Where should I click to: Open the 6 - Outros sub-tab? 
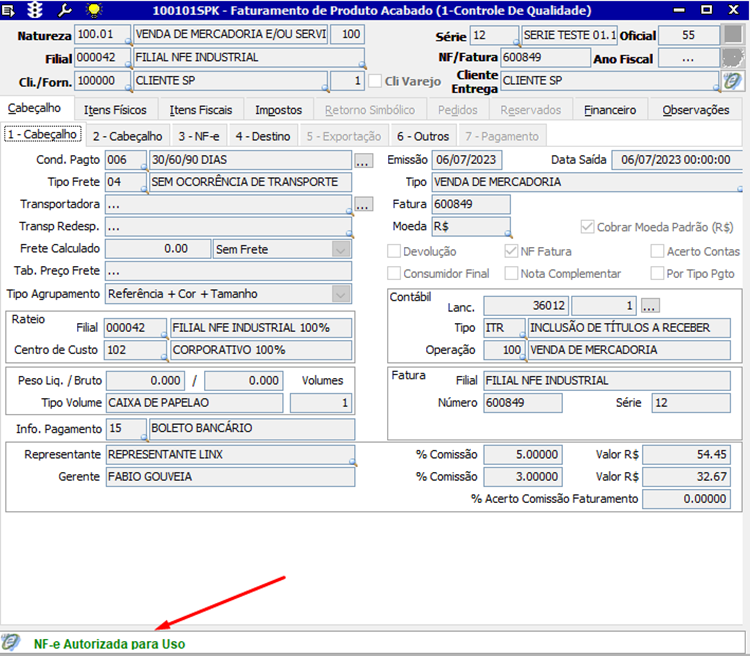(423, 136)
